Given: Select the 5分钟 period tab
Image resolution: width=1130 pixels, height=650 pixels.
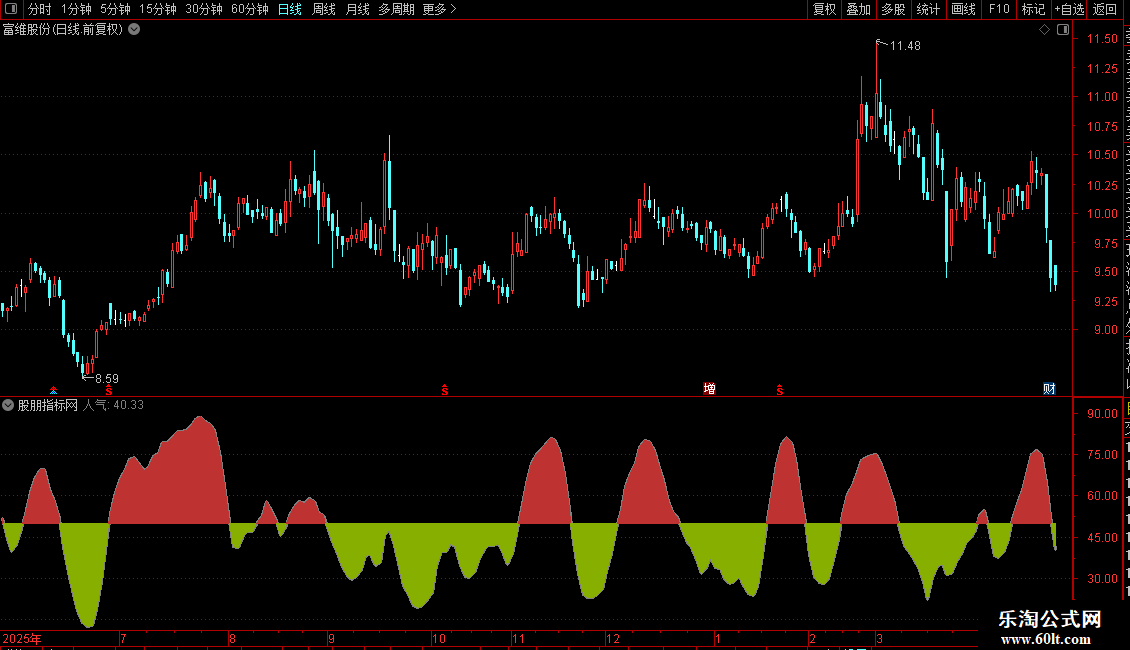Looking at the screenshot, I should 115,9.
